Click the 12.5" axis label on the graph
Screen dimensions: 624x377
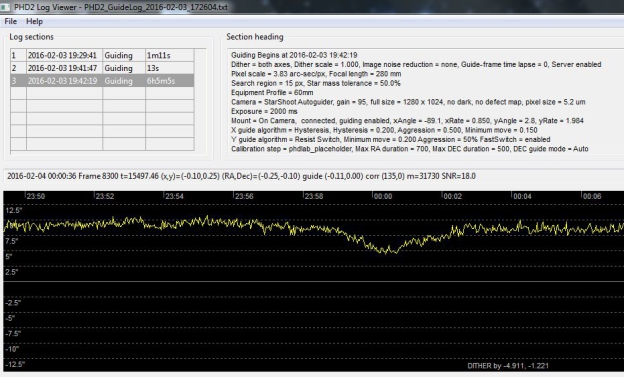(x=14, y=210)
